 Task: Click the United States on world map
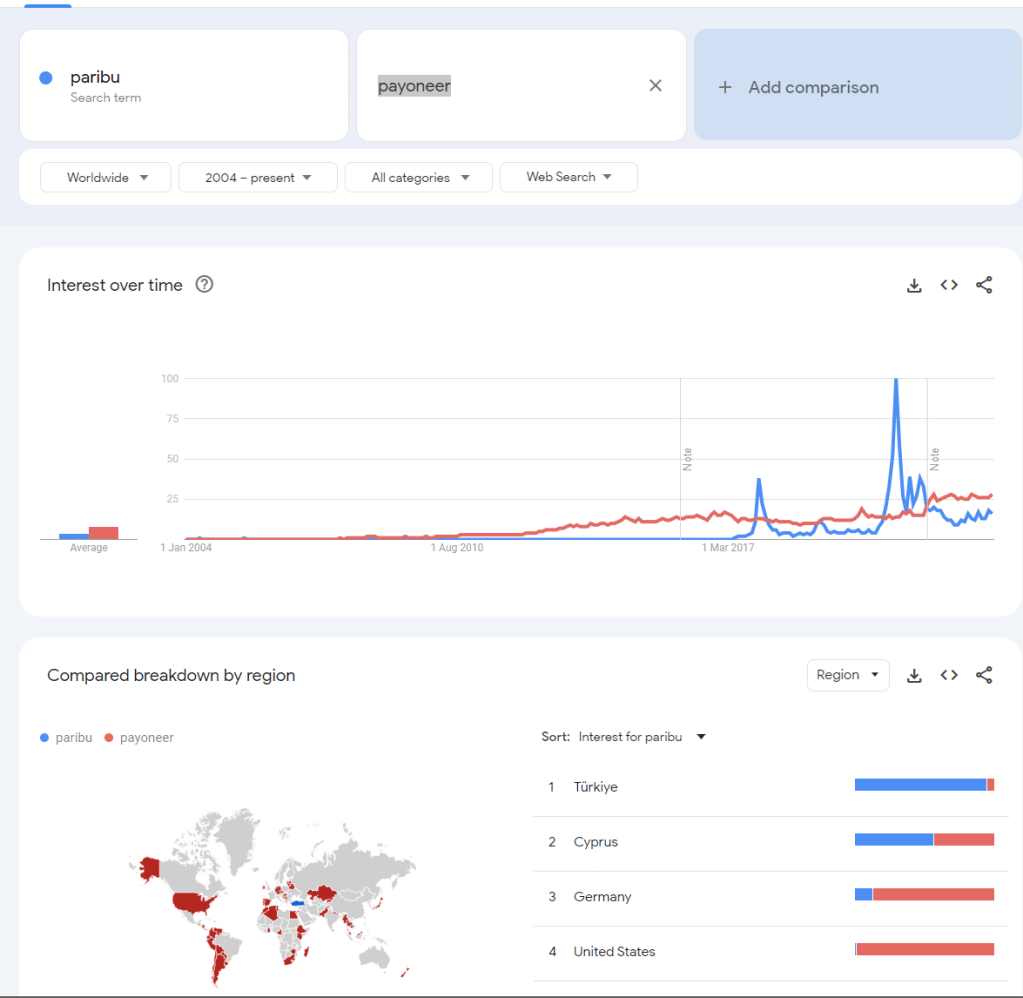tap(193, 903)
